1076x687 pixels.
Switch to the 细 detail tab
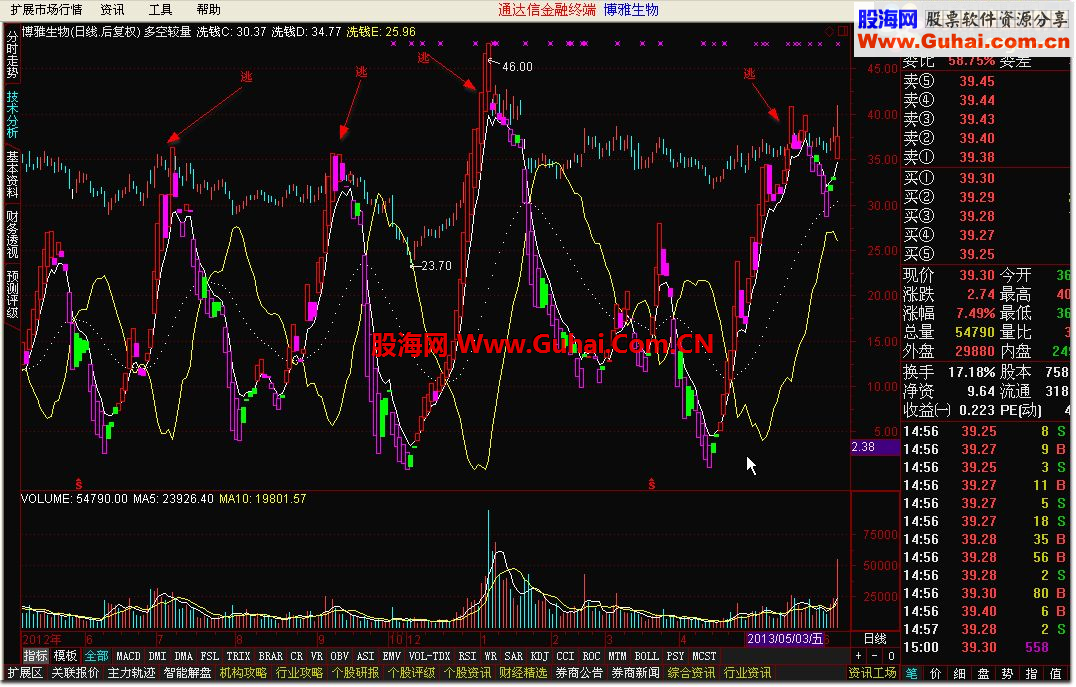[x=959, y=673]
